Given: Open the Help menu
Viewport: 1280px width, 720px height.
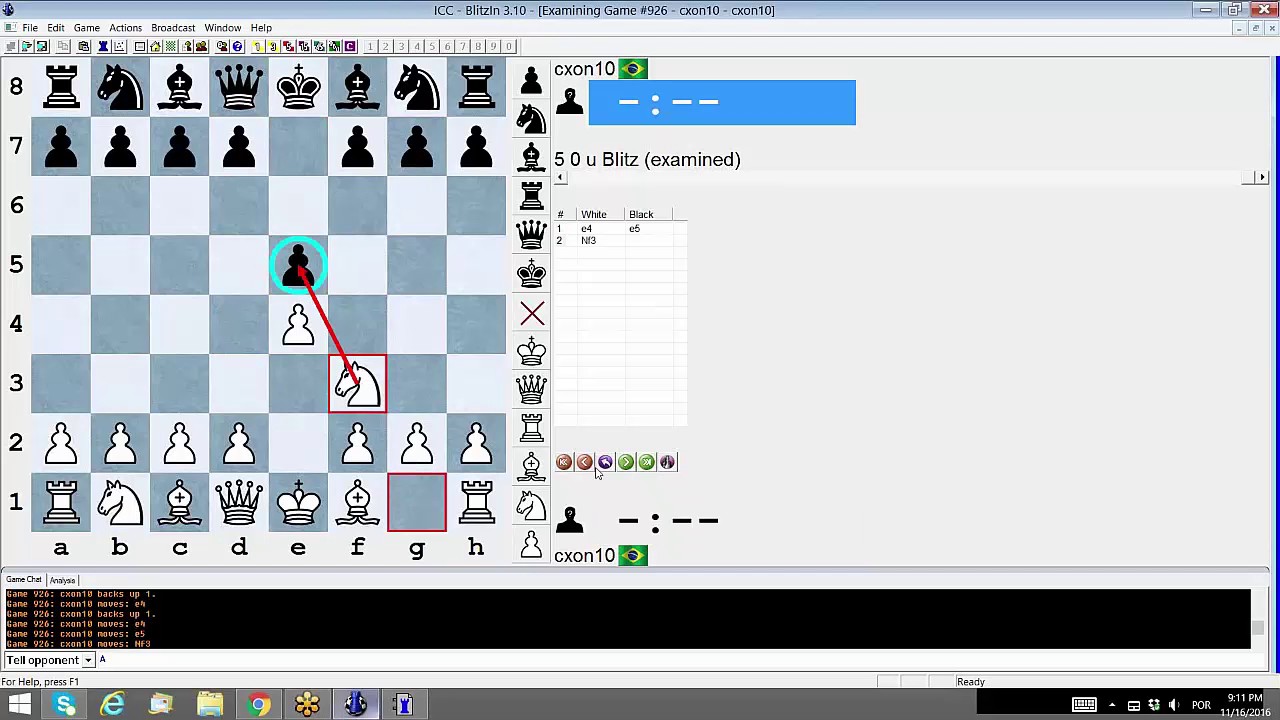Looking at the screenshot, I should pos(261,28).
